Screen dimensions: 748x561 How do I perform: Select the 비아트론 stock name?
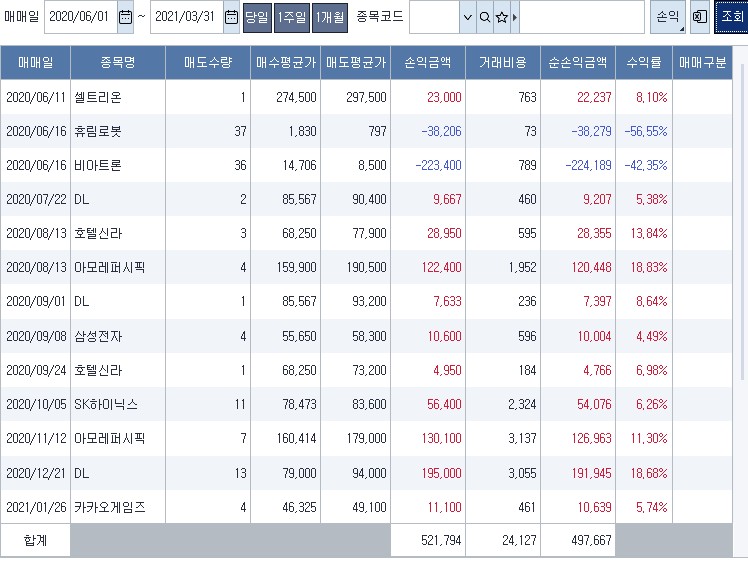98,165
